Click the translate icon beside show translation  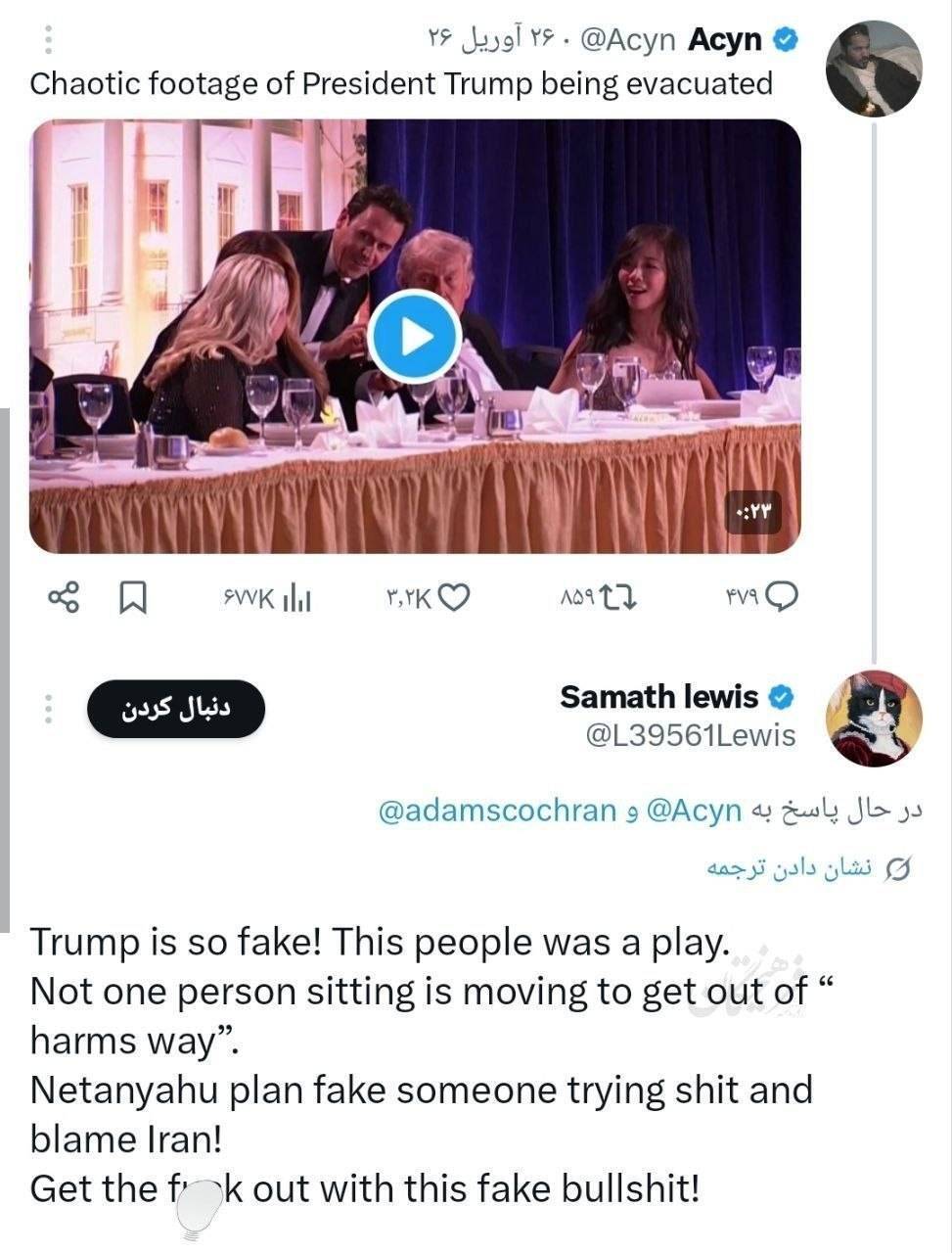pyautogui.click(x=897, y=869)
